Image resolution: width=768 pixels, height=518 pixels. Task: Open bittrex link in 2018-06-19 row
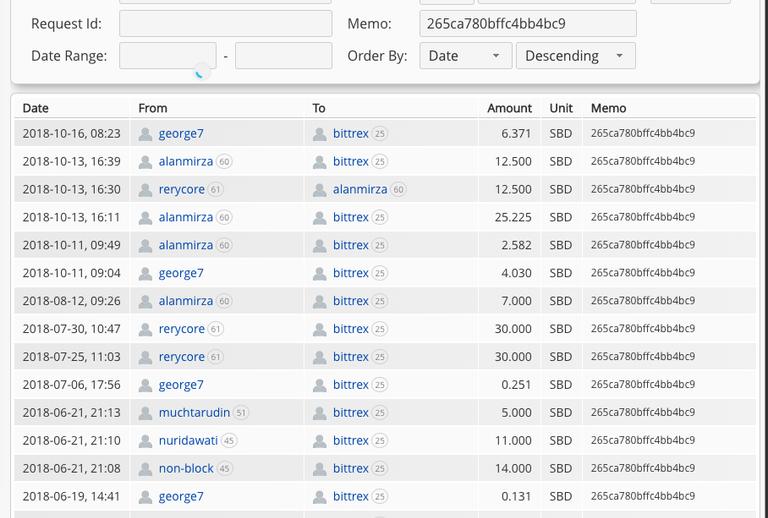coord(351,496)
